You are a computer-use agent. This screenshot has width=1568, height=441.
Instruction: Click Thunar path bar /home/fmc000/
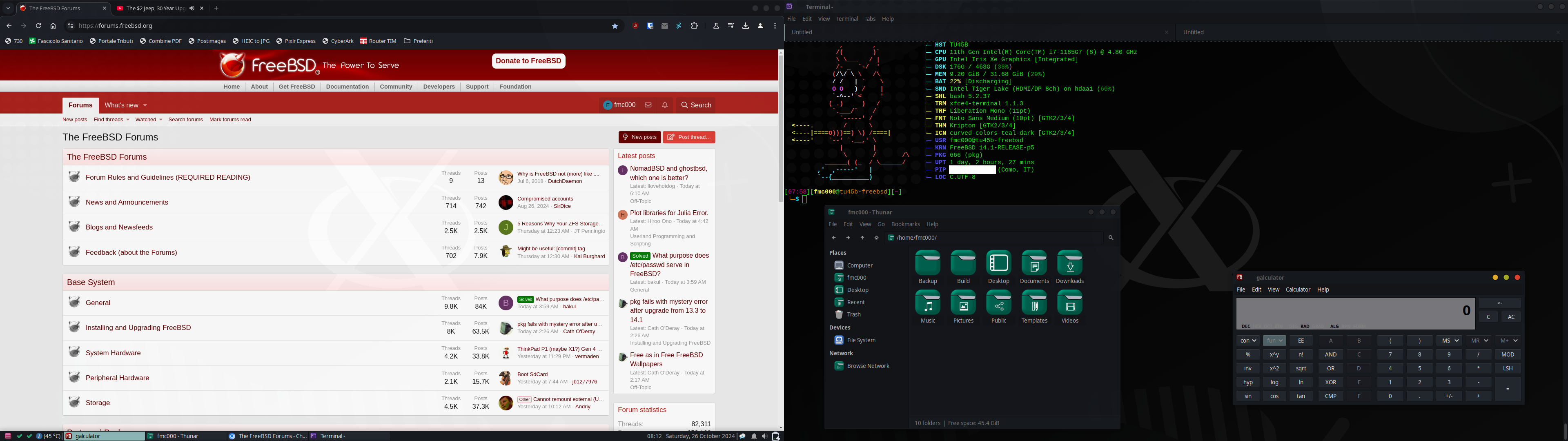point(993,238)
